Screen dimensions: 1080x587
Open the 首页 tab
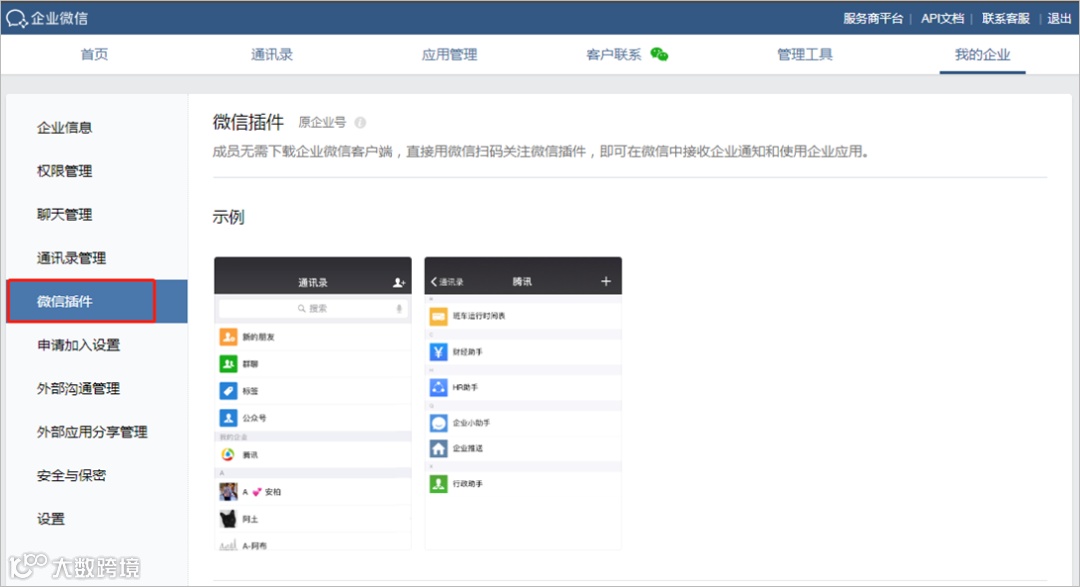pos(94,54)
